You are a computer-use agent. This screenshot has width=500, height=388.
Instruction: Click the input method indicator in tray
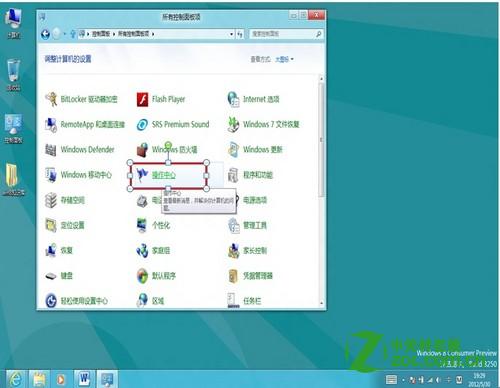[459, 380]
